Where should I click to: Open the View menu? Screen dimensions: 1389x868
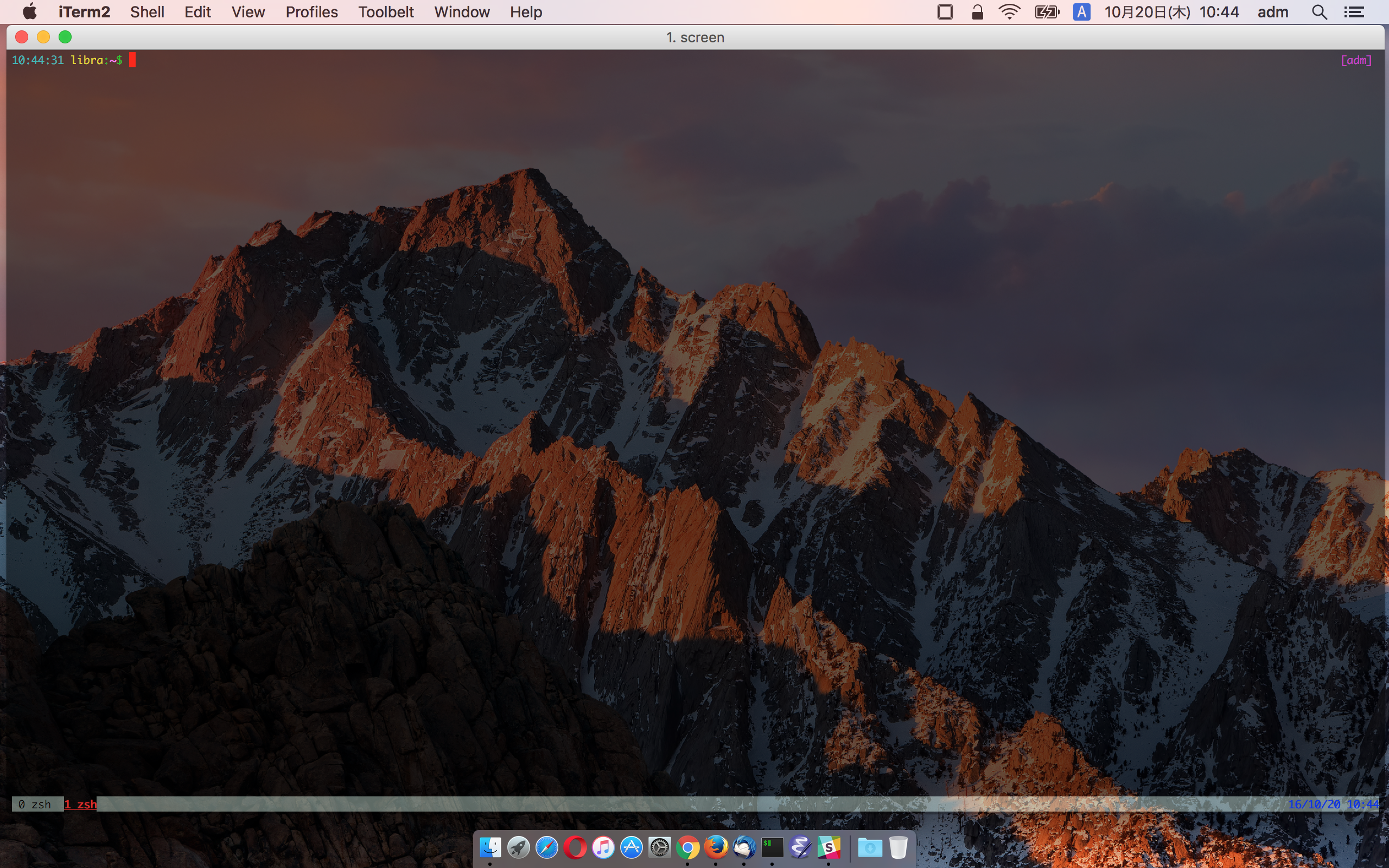coord(248,12)
